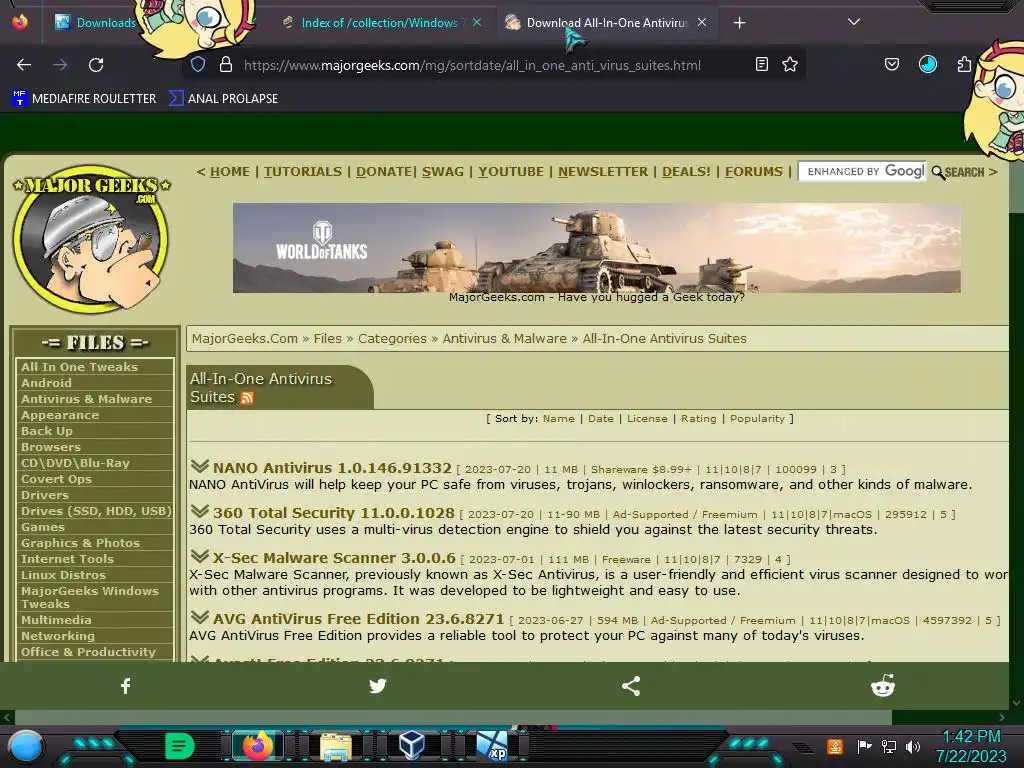Click the World of Tanks banner ad

(x=596, y=248)
